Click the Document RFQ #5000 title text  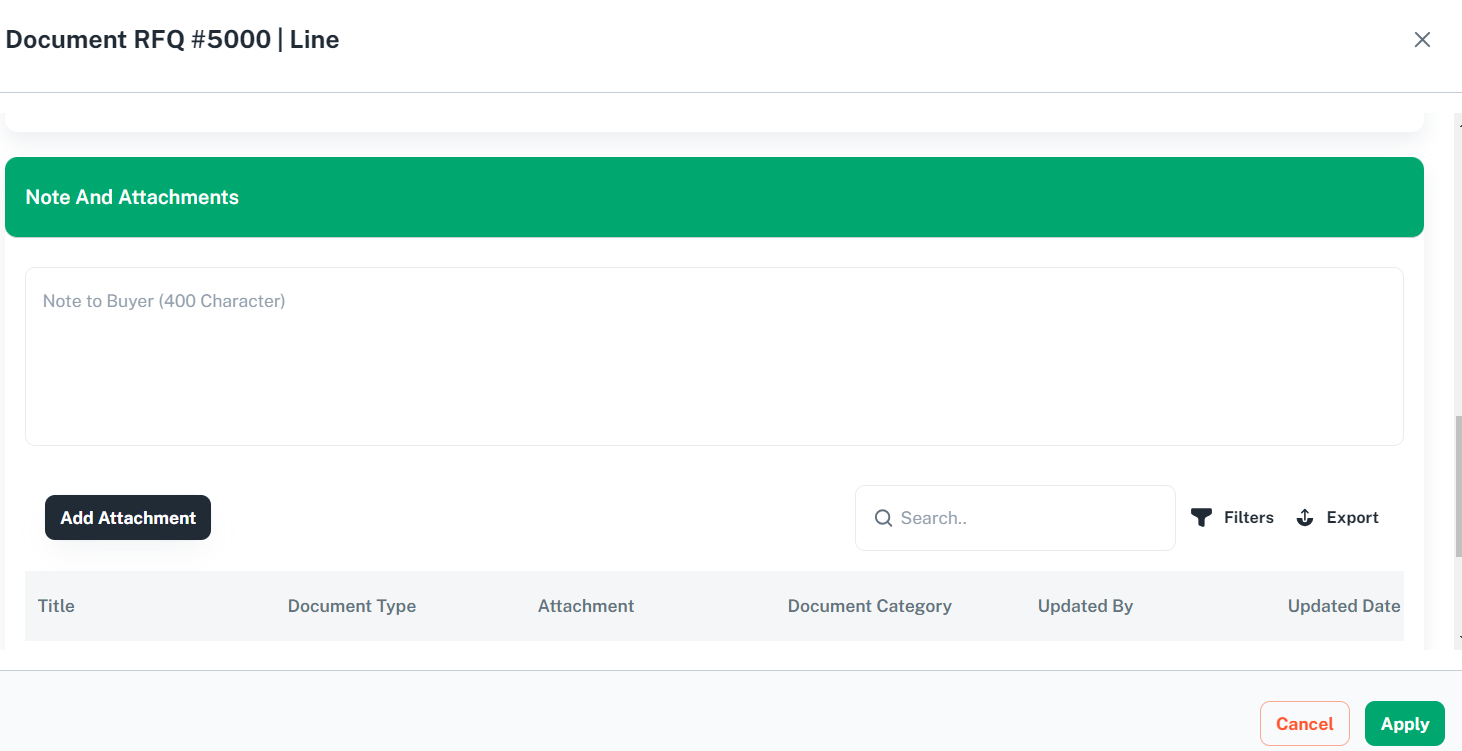172,40
